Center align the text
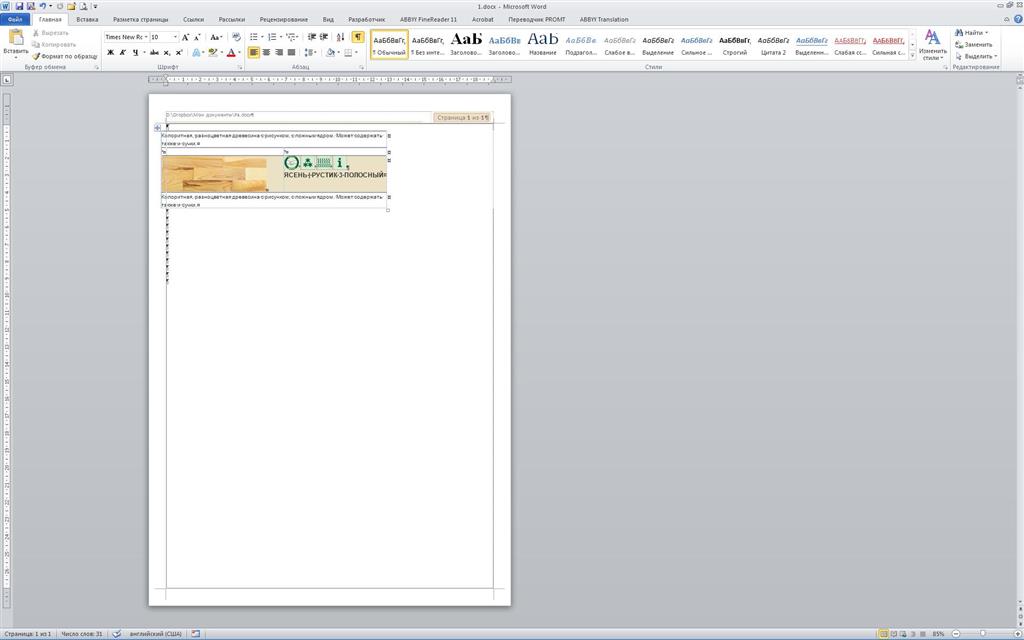The height and width of the screenshot is (640, 1024). pyautogui.click(x=266, y=52)
